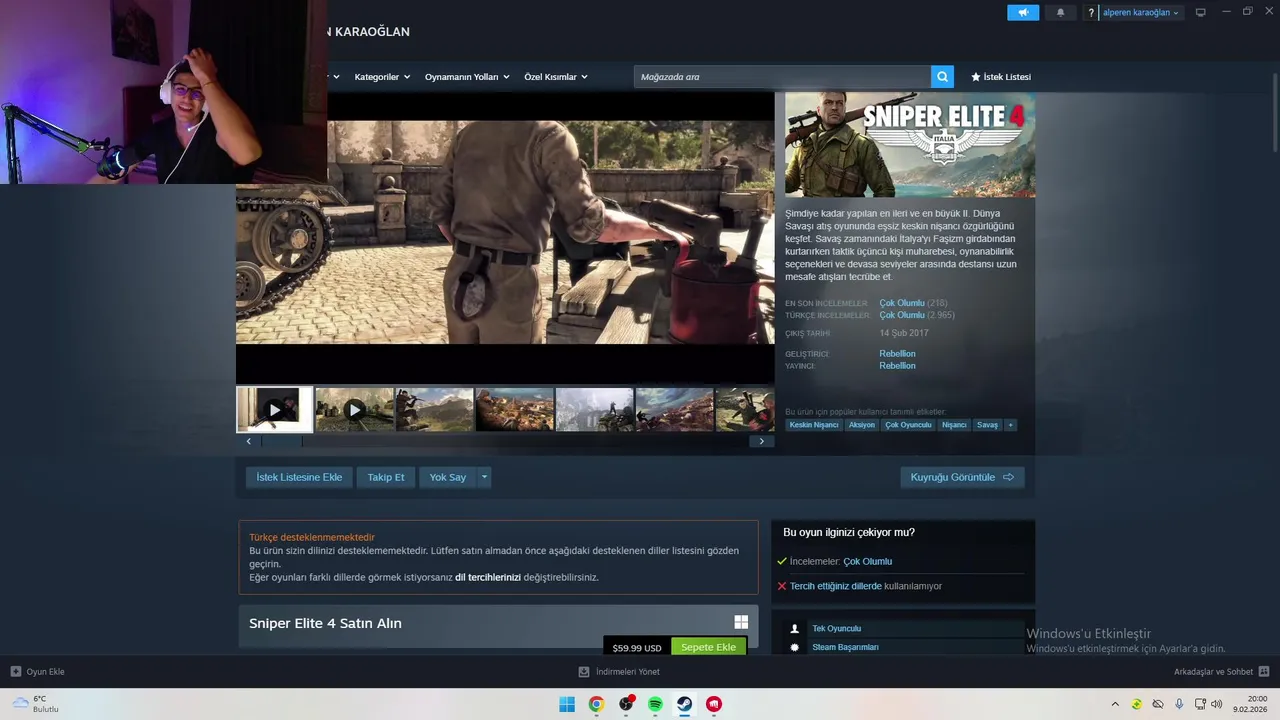Open Spotify from taskbar
The height and width of the screenshot is (720, 1280).
(x=655, y=704)
